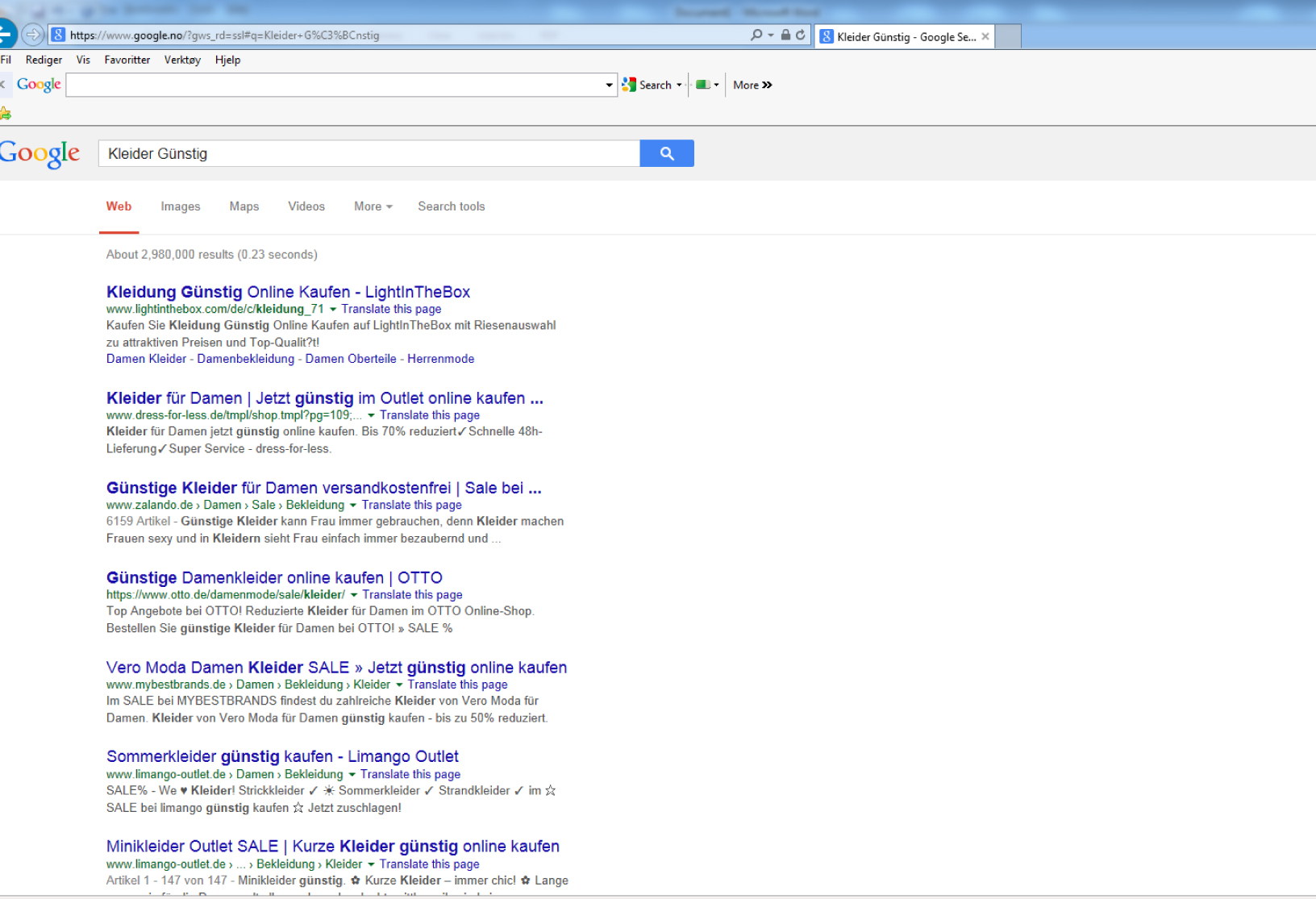Click the green toolbar icon beside Search

(x=702, y=85)
